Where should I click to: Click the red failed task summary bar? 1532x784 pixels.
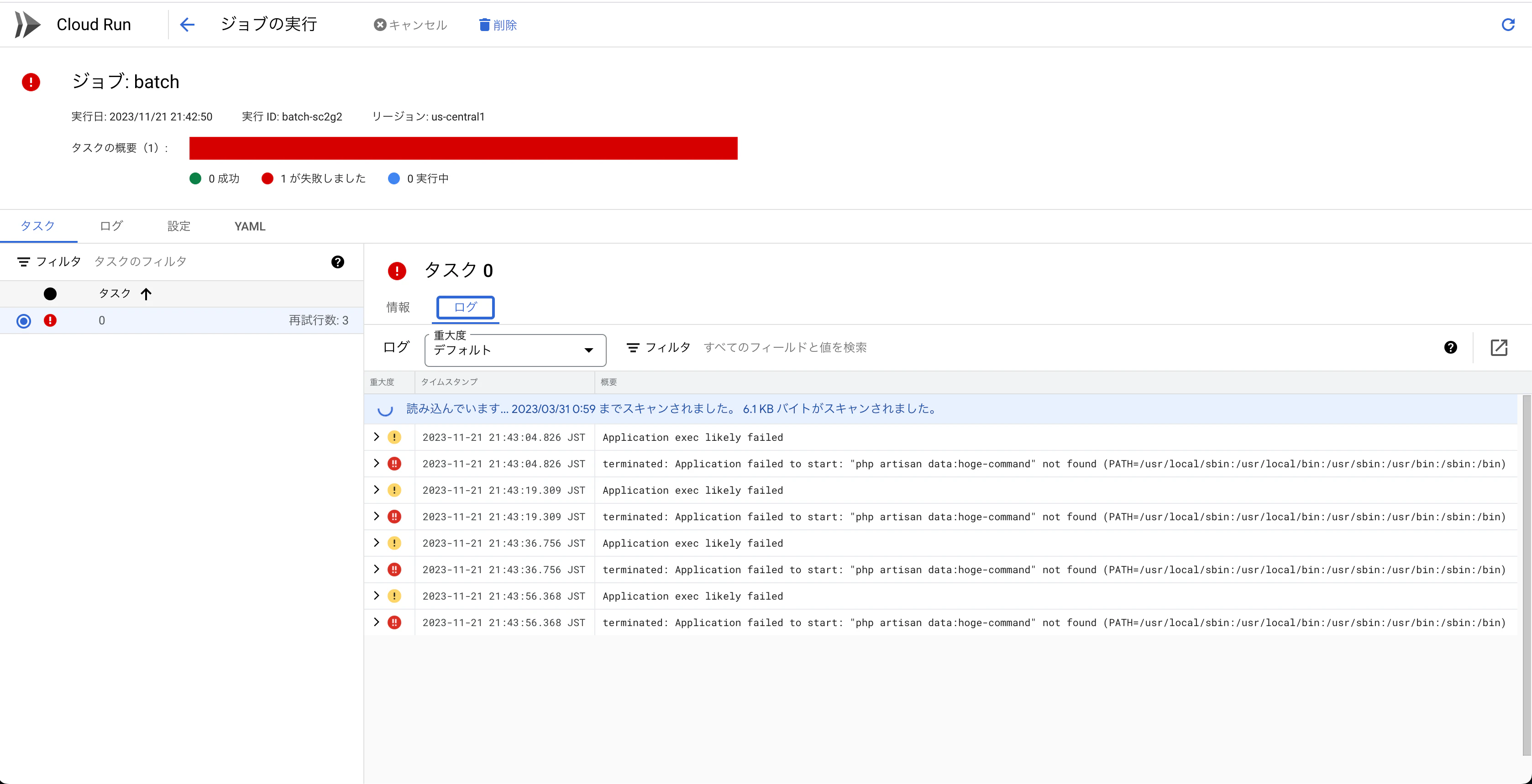coord(463,148)
